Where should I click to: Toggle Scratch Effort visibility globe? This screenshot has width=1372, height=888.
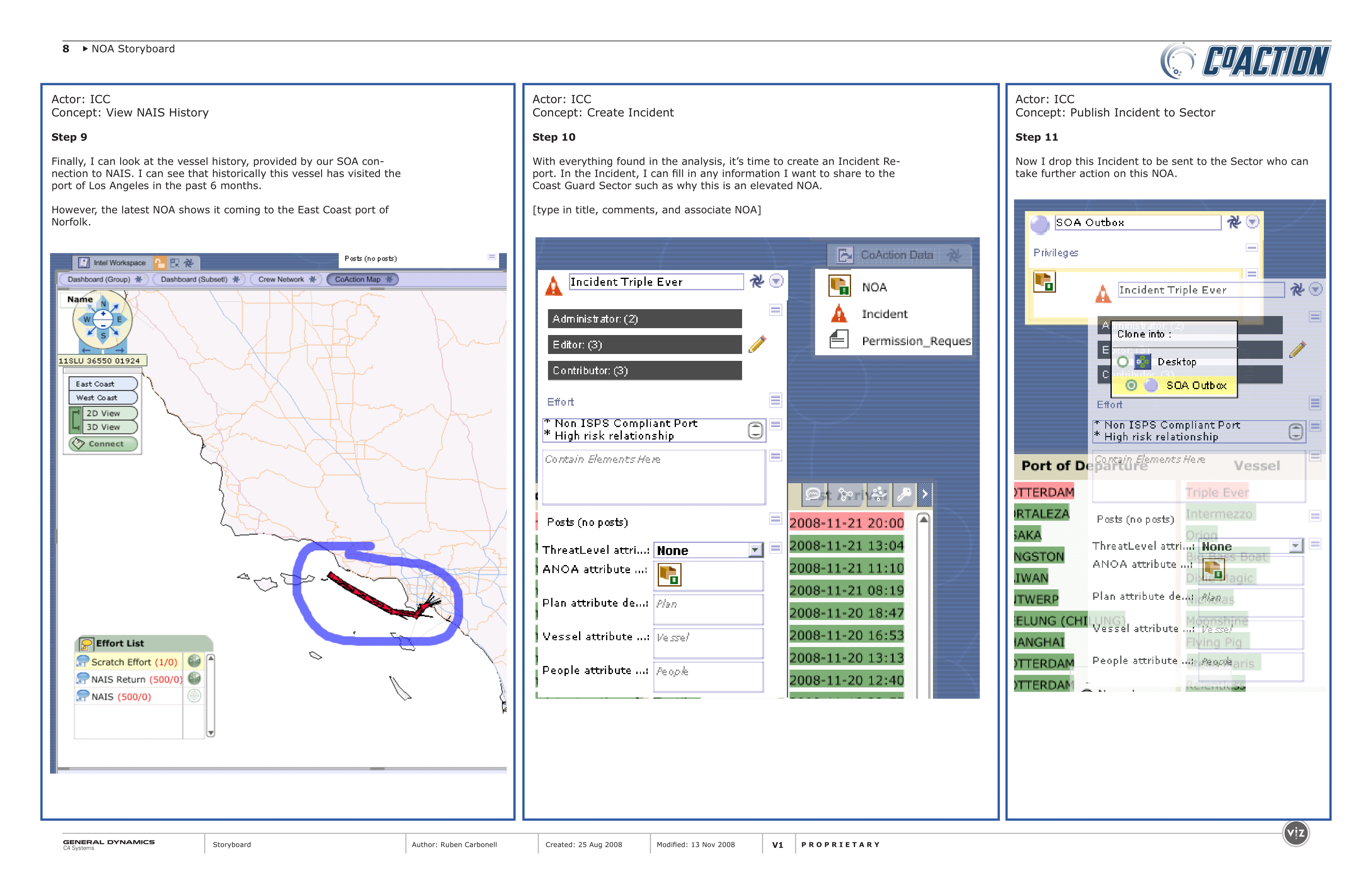tap(194, 662)
